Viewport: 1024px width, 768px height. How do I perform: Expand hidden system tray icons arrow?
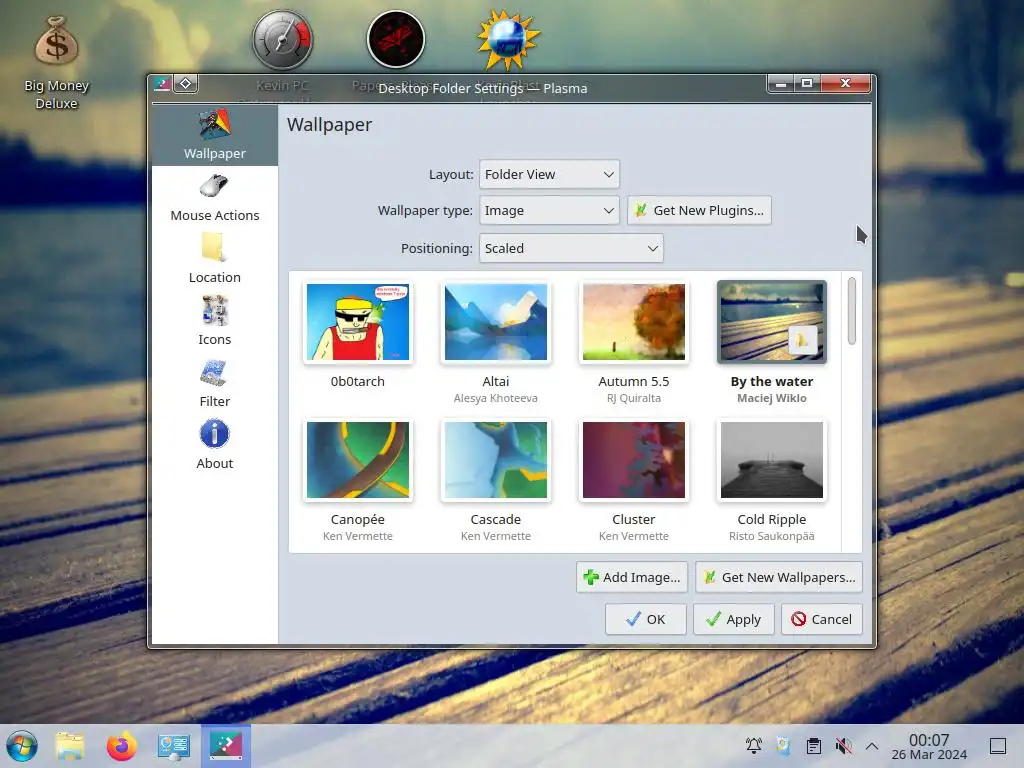(872, 746)
